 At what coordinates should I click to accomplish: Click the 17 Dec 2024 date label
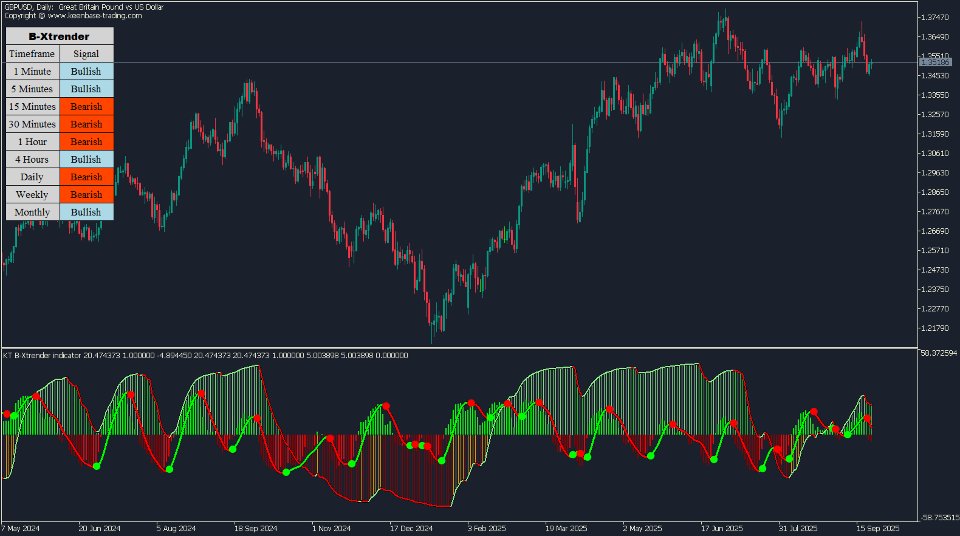411,528
